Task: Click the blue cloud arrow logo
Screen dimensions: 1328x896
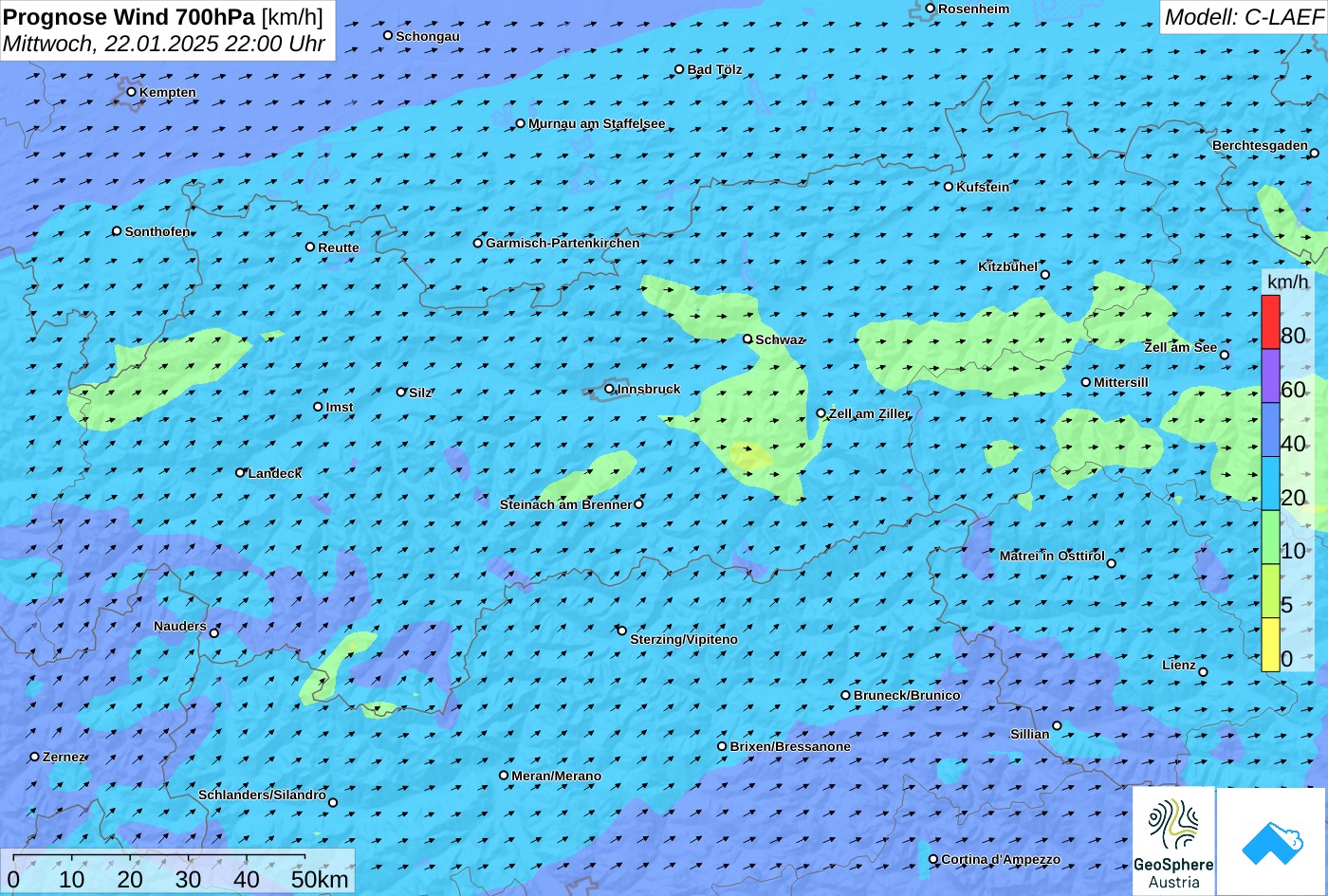Action: [x=1271, y=841]
